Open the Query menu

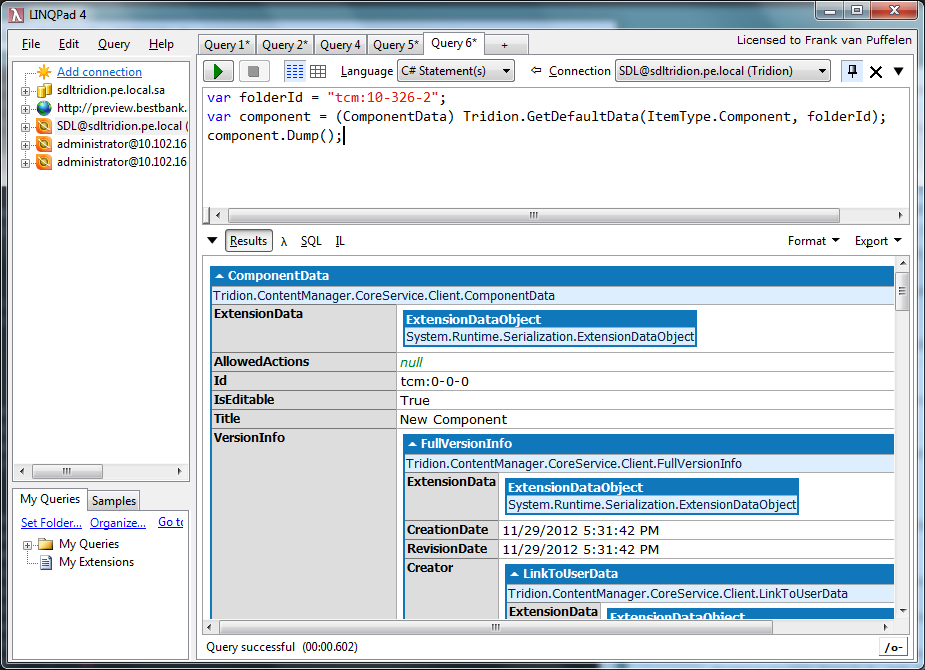tap(113, 44)
